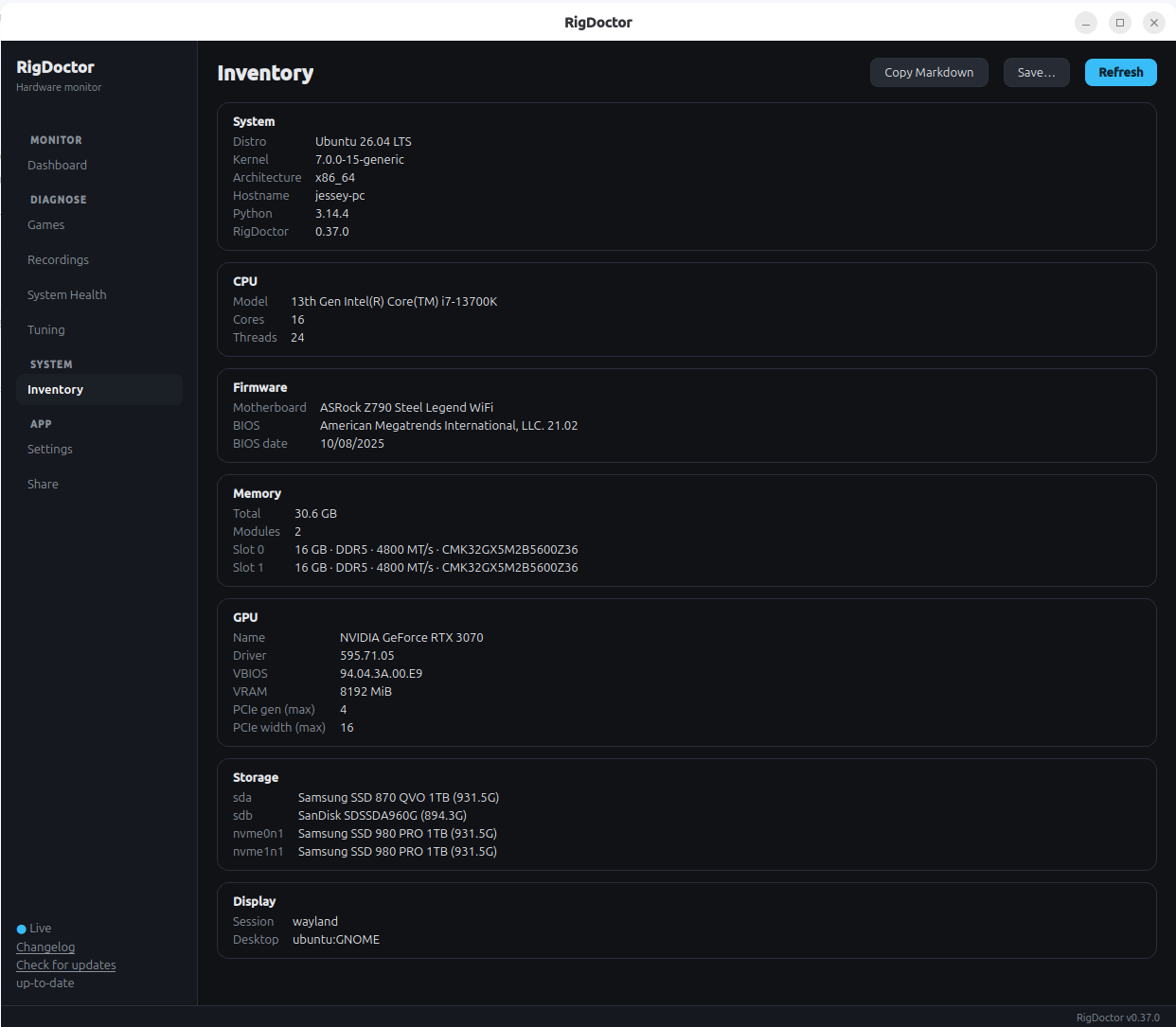Click the CPU Threads value 24
The width and height of the screenshot is (1176, 1027).
coord(297,337)
